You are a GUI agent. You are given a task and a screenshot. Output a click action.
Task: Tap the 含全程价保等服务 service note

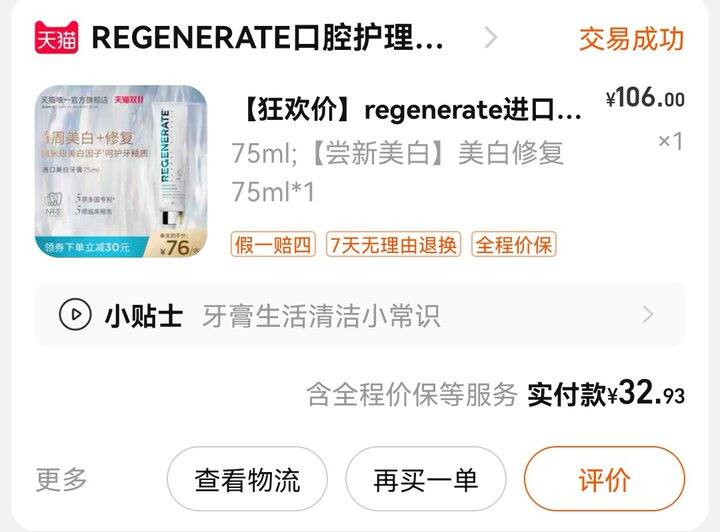[x=412, y=394]
